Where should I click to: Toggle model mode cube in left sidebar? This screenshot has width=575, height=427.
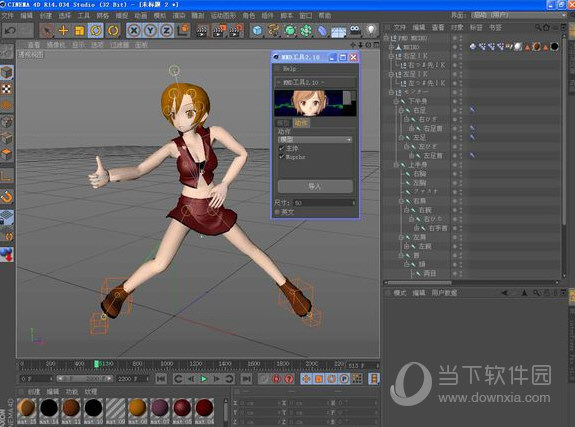click(x=7, y=73)
